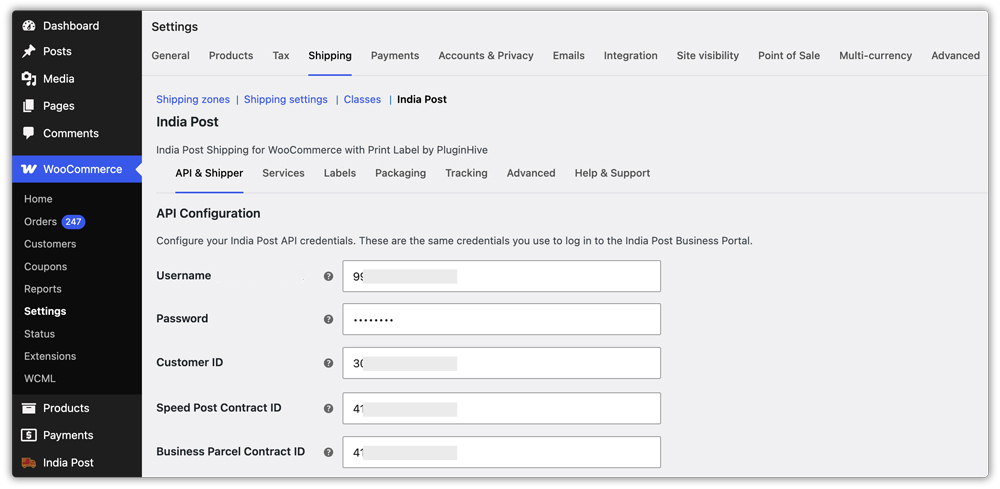The height and width of the screenshot is (489, 1000).
Task: Click the help icon beside Username
Action: (x=328, y=276)
